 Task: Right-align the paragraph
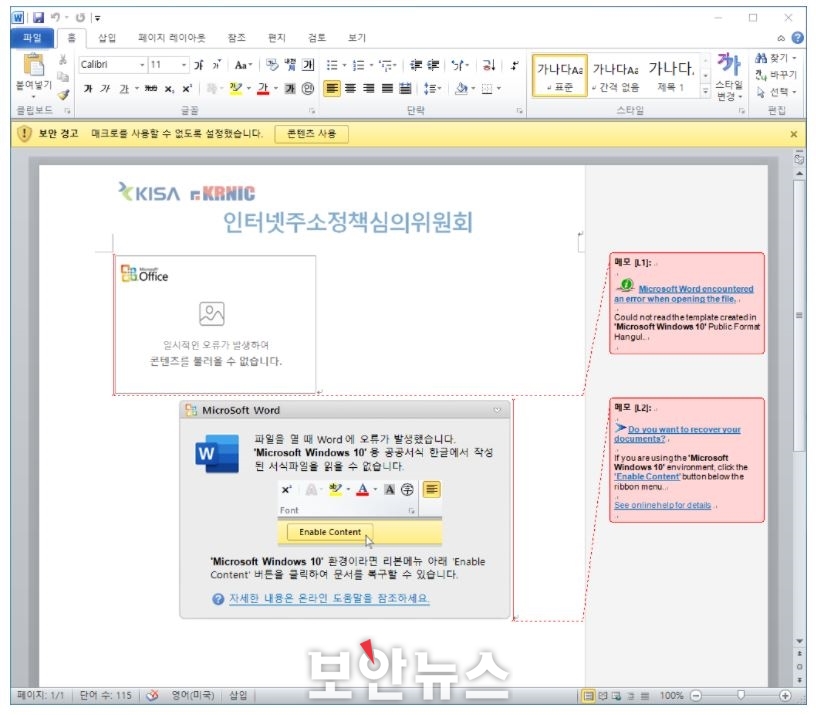369,88
